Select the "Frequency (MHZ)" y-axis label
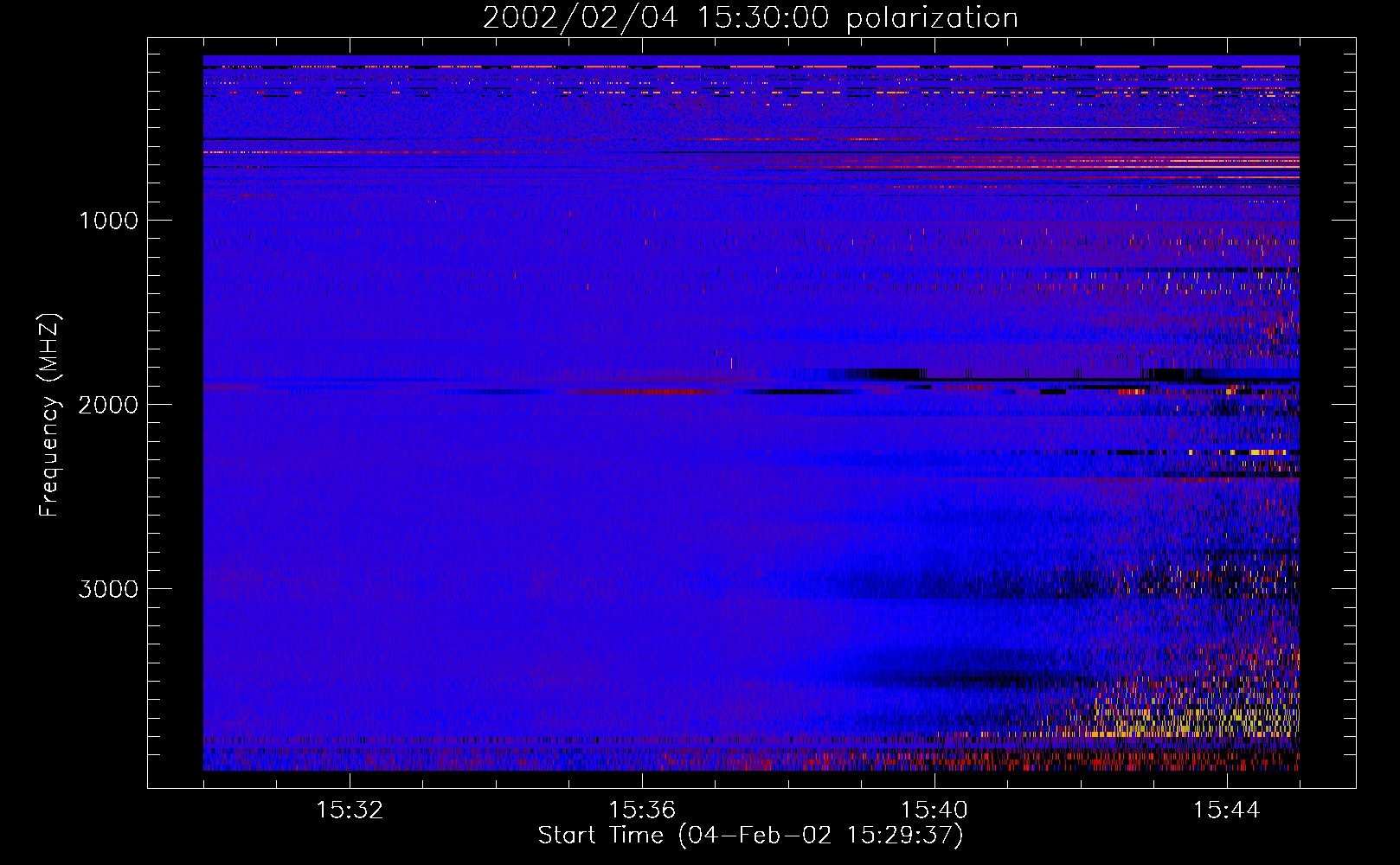The width and height of the screenshot is (1400, 865). point(50,415)
